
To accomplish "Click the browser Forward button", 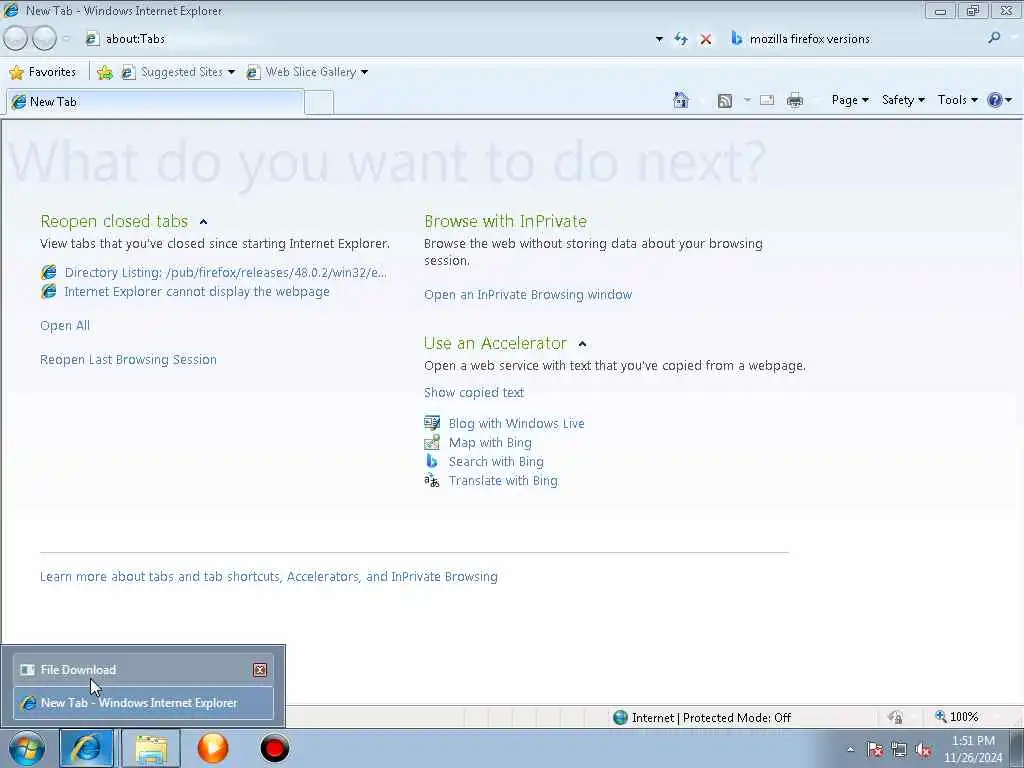I will coord(44,39).
